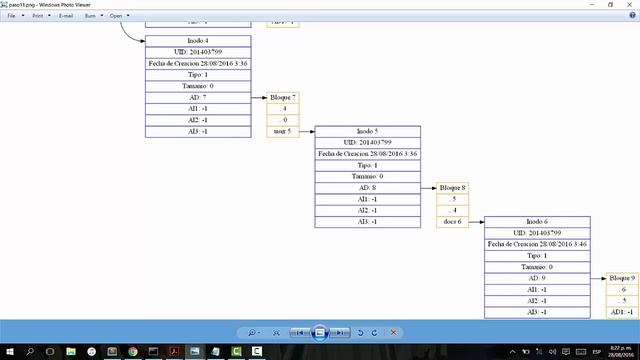The height and width of the screenshot is (360, 640).
Task: Open the white C app on taskbar
Action: click(x=257, y=351)
